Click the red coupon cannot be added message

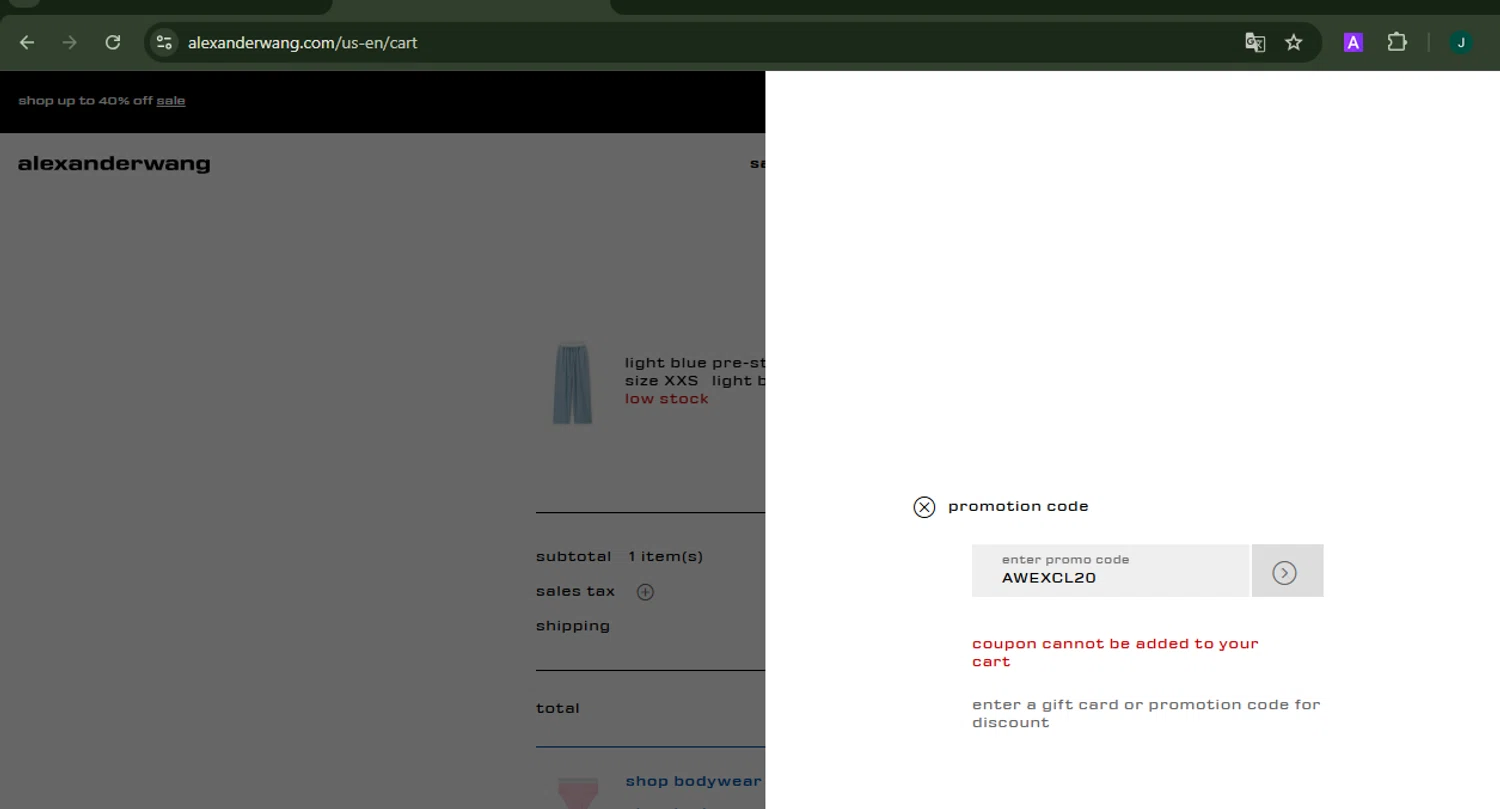pyautogui.click(x=1115, y=652)
